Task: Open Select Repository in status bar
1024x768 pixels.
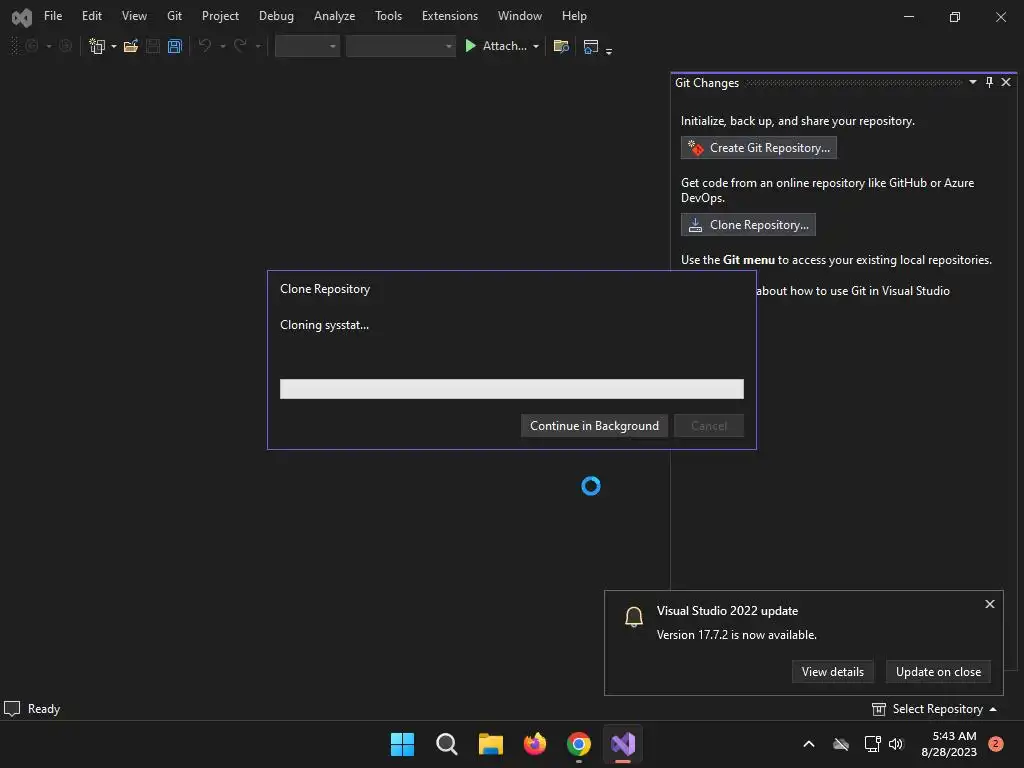Action: (x=934, y=709)
